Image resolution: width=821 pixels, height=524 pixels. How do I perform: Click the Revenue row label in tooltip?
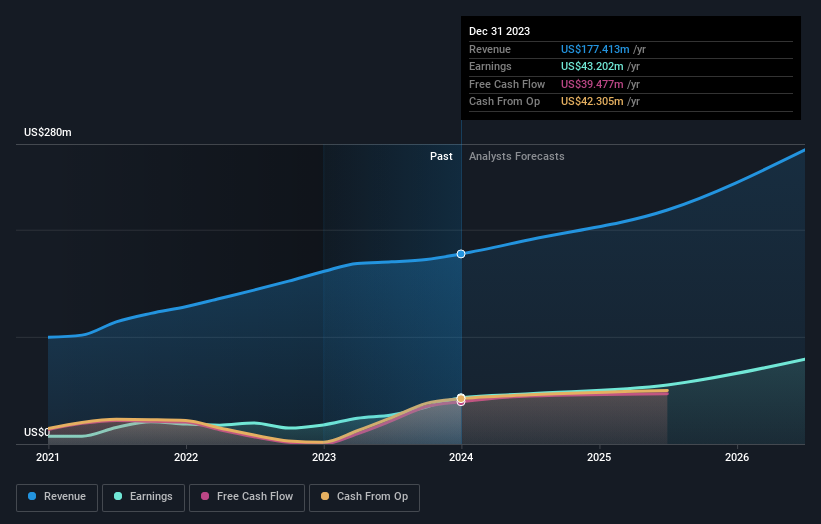[x=490, y=49]
